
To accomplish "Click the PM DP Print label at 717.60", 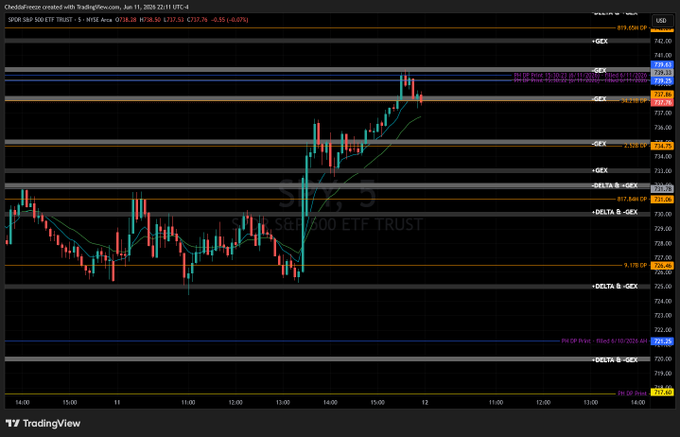I will tap(632, 394).
